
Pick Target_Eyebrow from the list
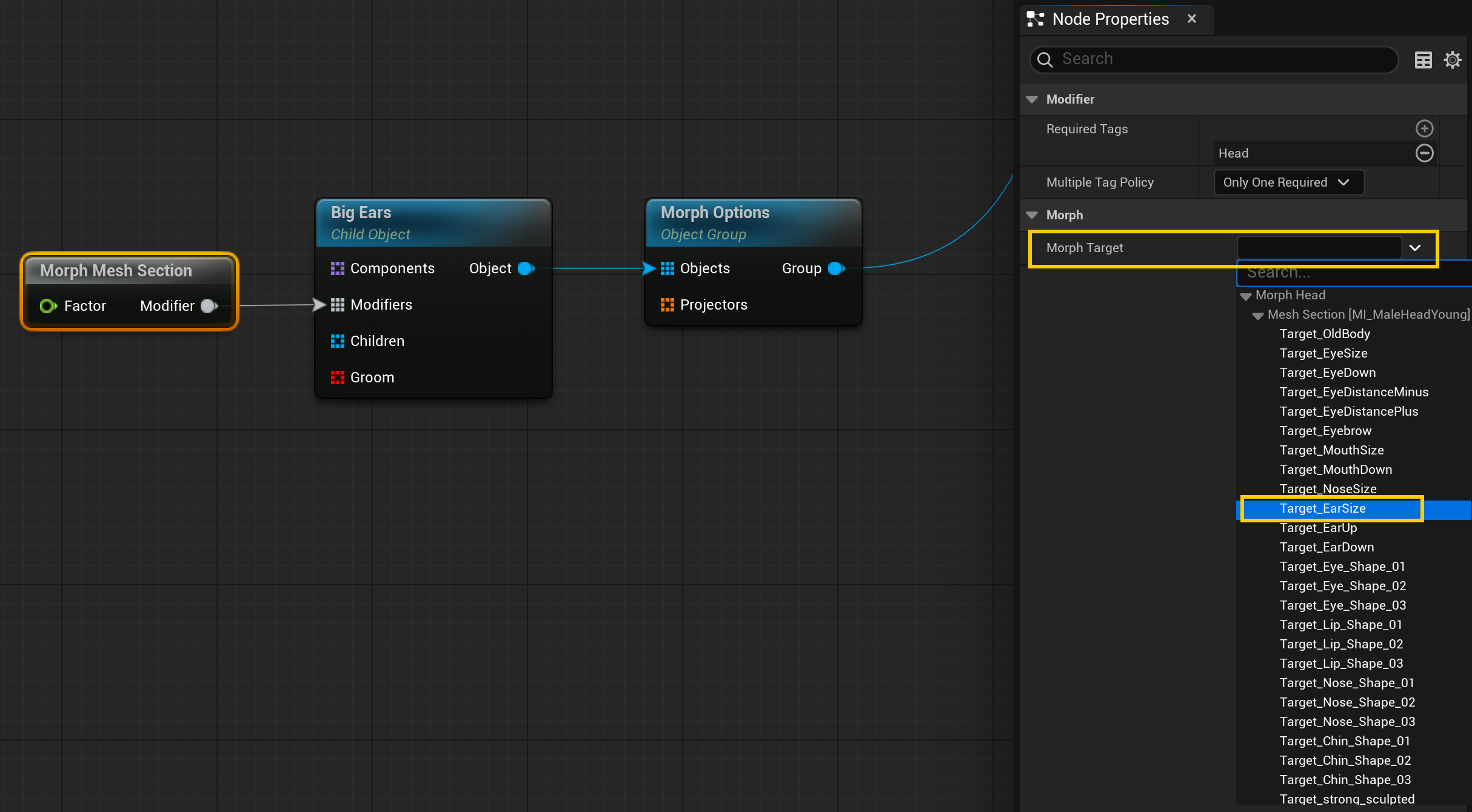1325,431
